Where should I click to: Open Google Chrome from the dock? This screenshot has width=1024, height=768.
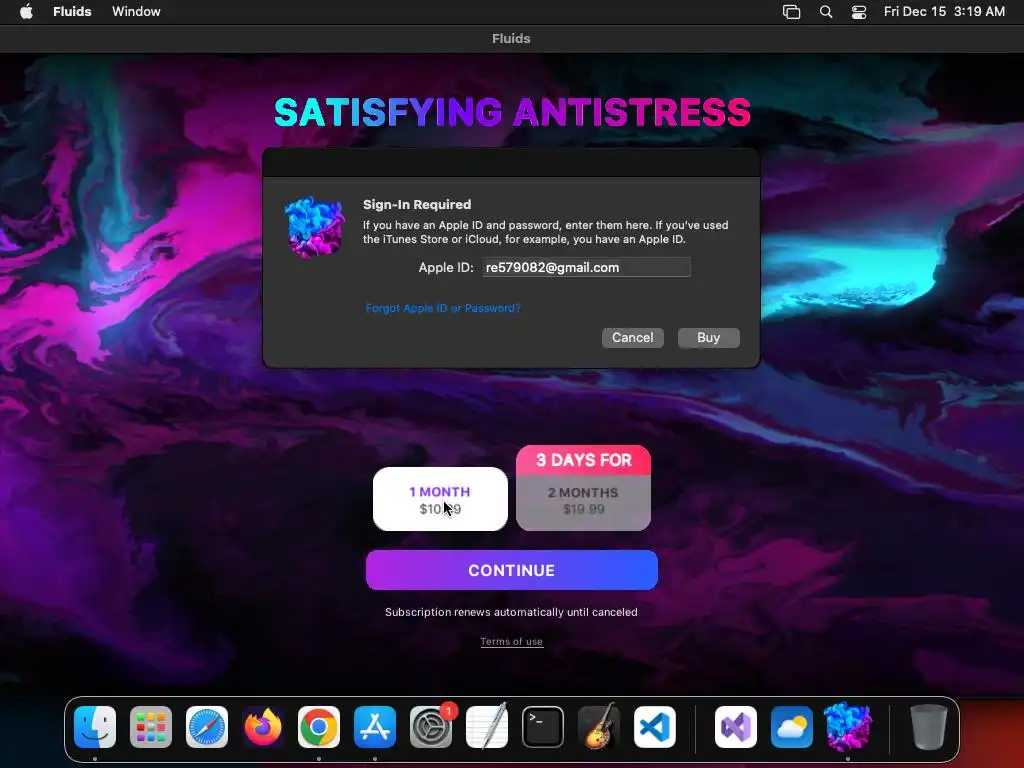click(x=319, y=727)
